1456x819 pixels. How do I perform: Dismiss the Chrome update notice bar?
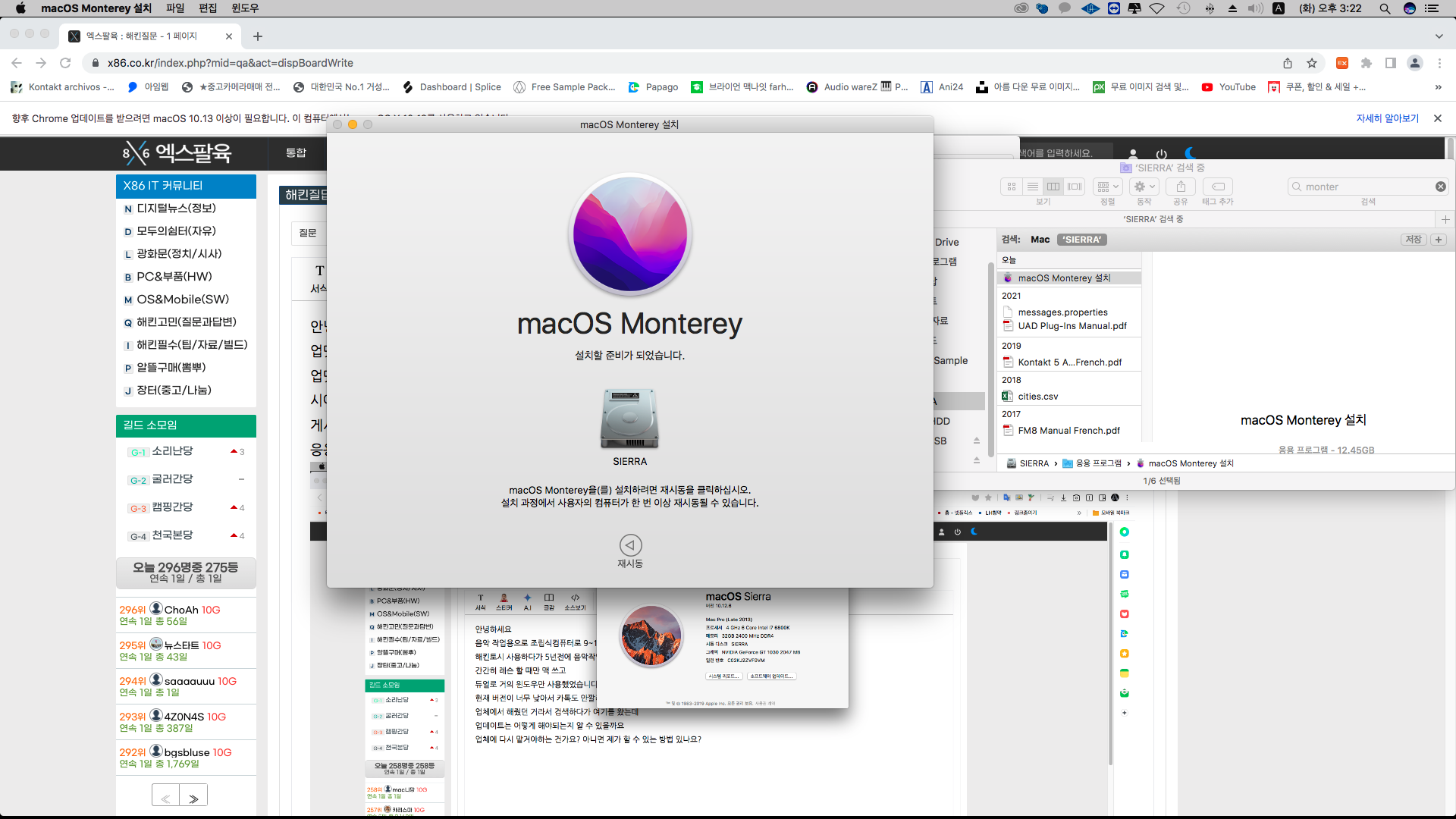point(1438,118)
